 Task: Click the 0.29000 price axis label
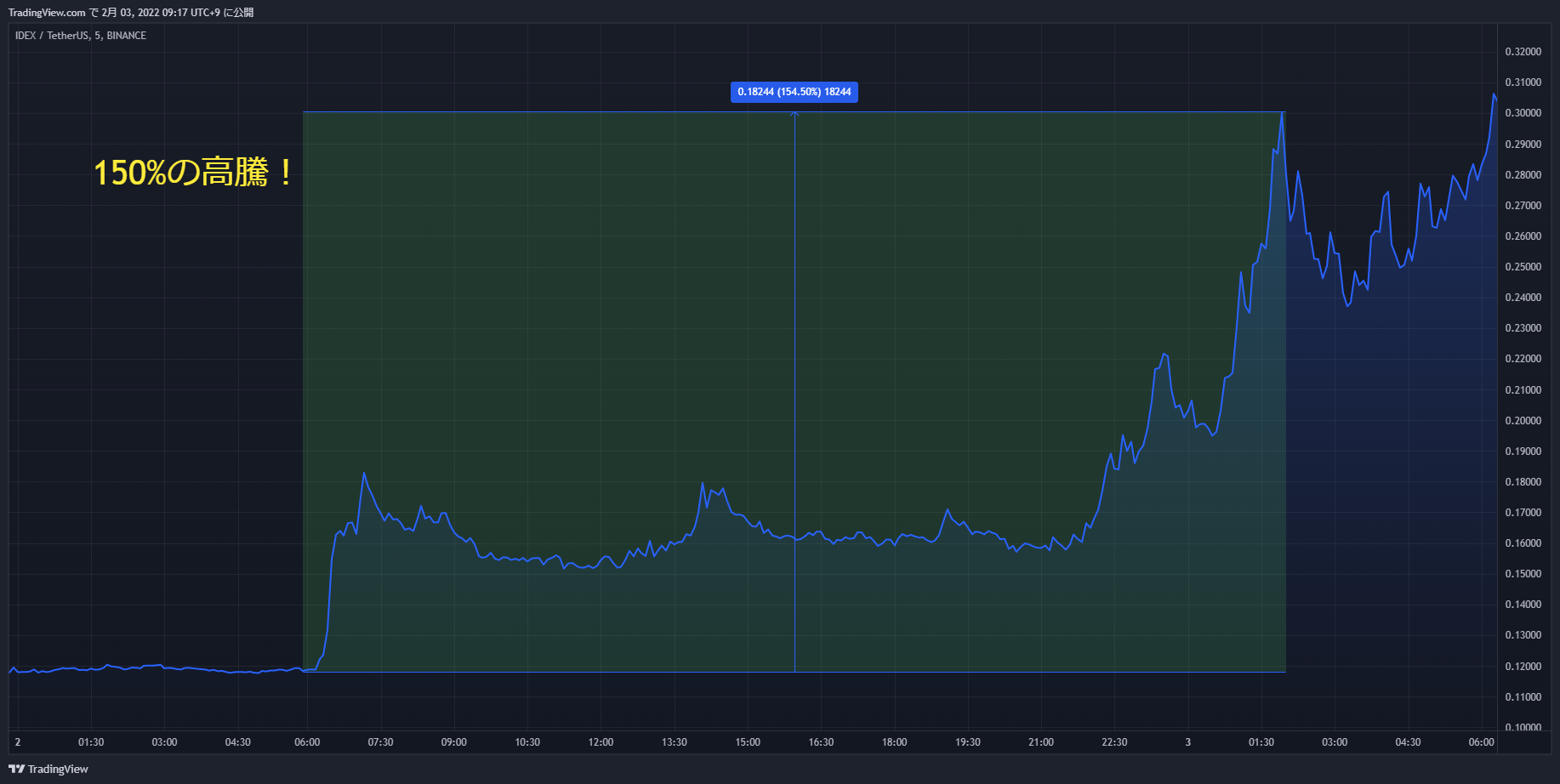pos(1523,145)
